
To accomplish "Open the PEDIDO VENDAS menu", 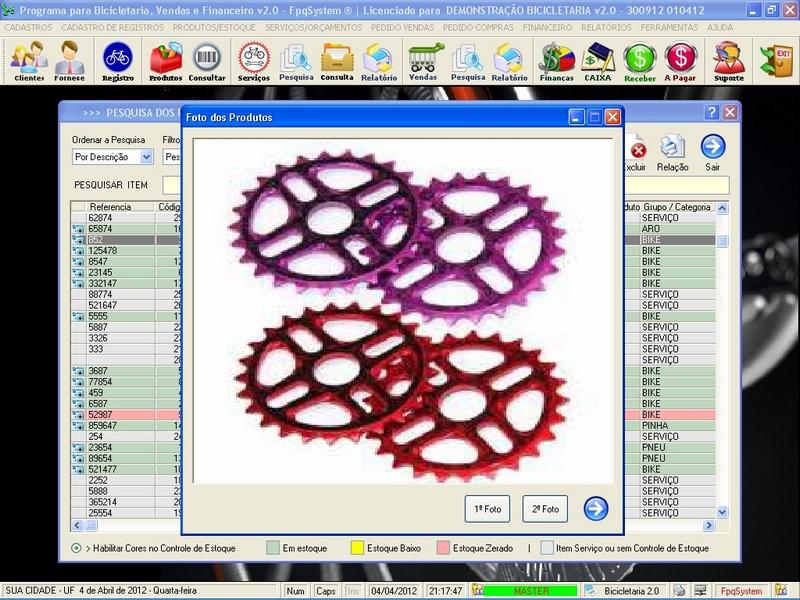I will pyautogui.click(x=402, y=28).
